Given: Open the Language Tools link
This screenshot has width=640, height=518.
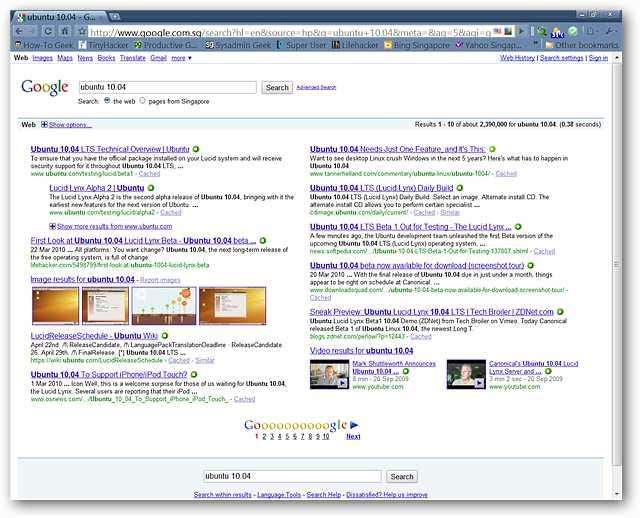Looking at the screenshot, I should pyautogui.click(x=279, y=494).
